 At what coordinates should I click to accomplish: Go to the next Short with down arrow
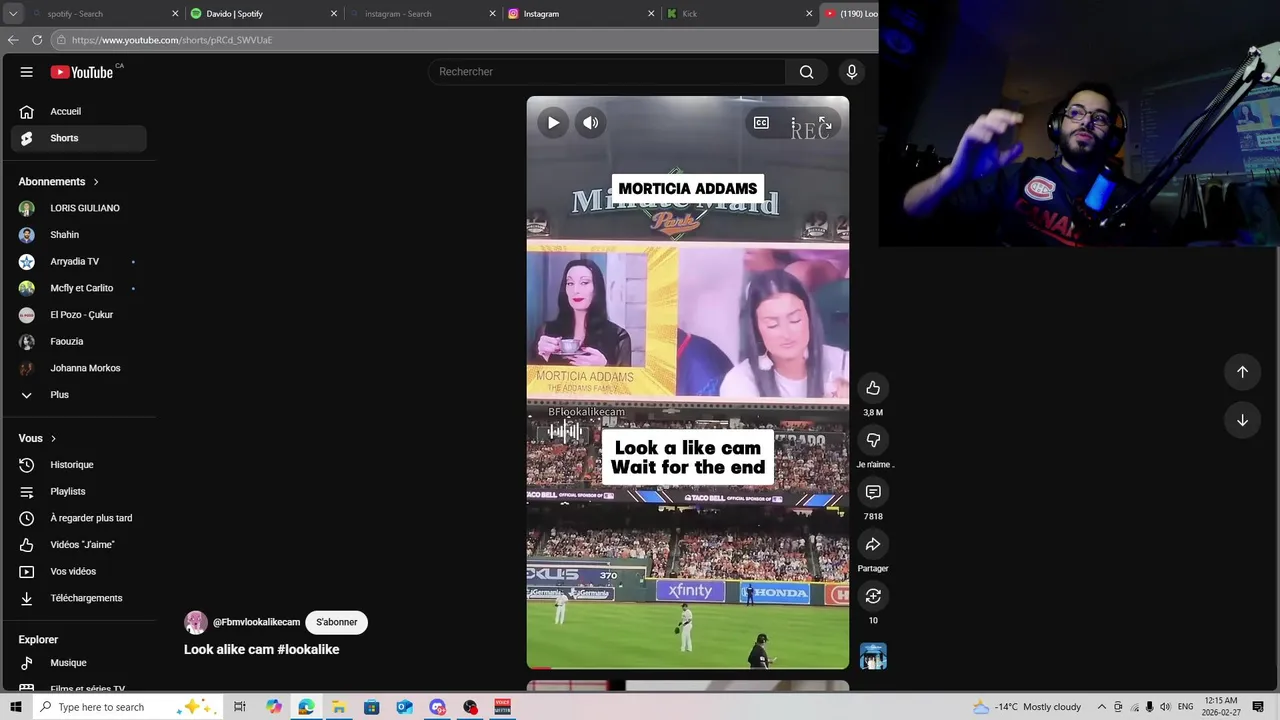pyautogui.click(x=1242, y=420)
